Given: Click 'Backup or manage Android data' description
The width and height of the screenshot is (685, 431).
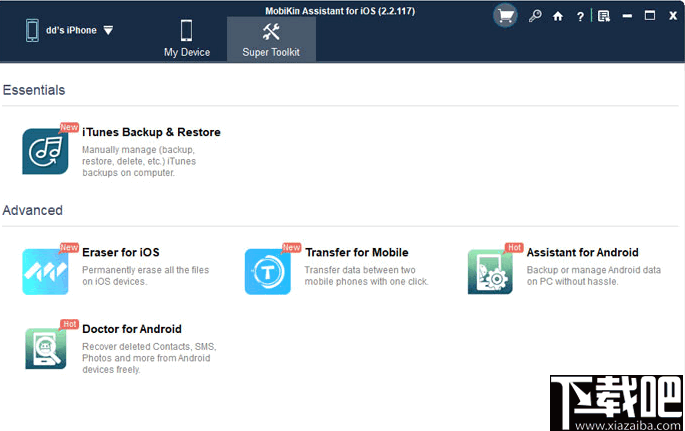Looking at the screenshot, I should point(594,276).
